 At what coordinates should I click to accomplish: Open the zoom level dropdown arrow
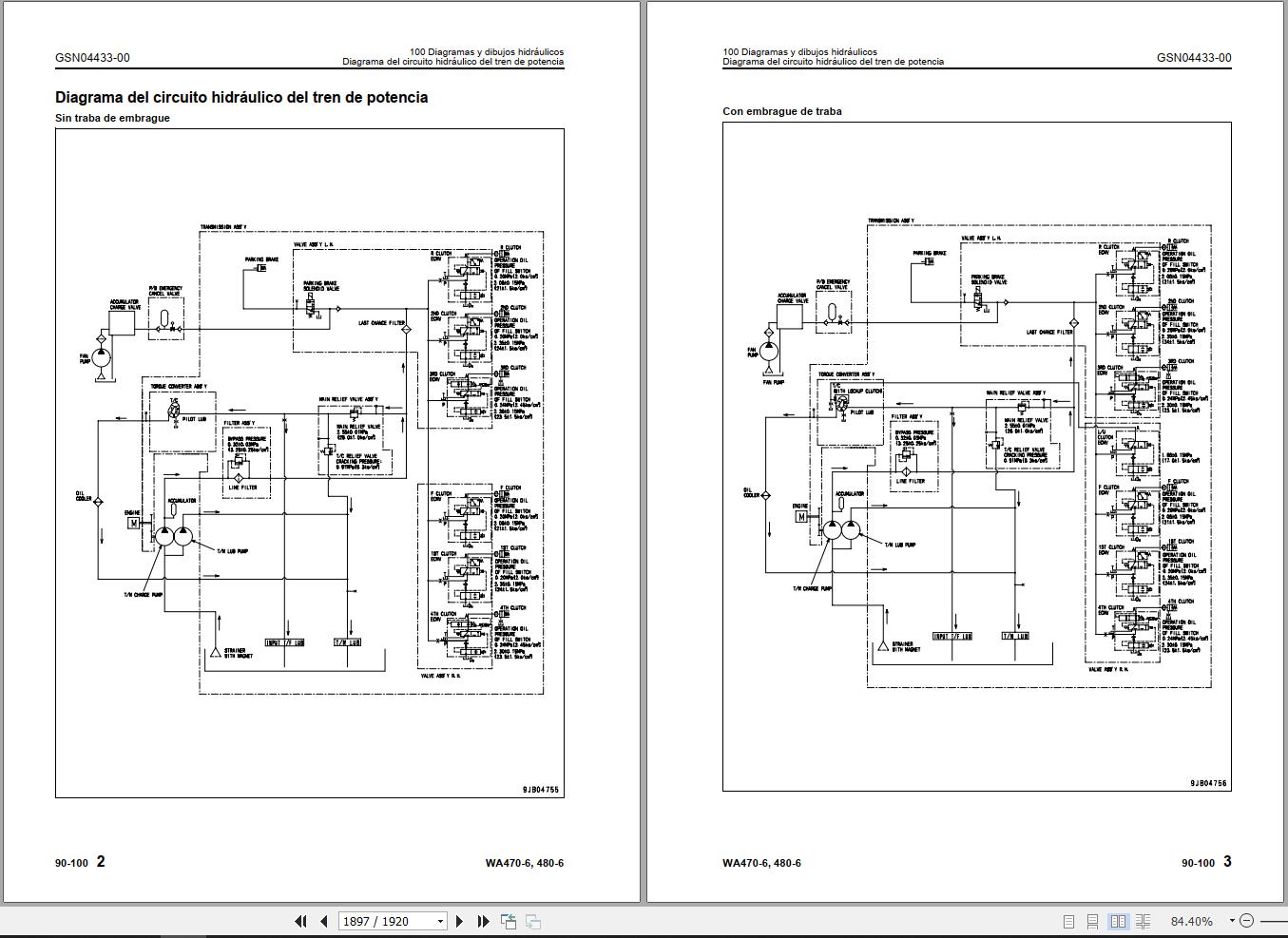point(1232,921)
